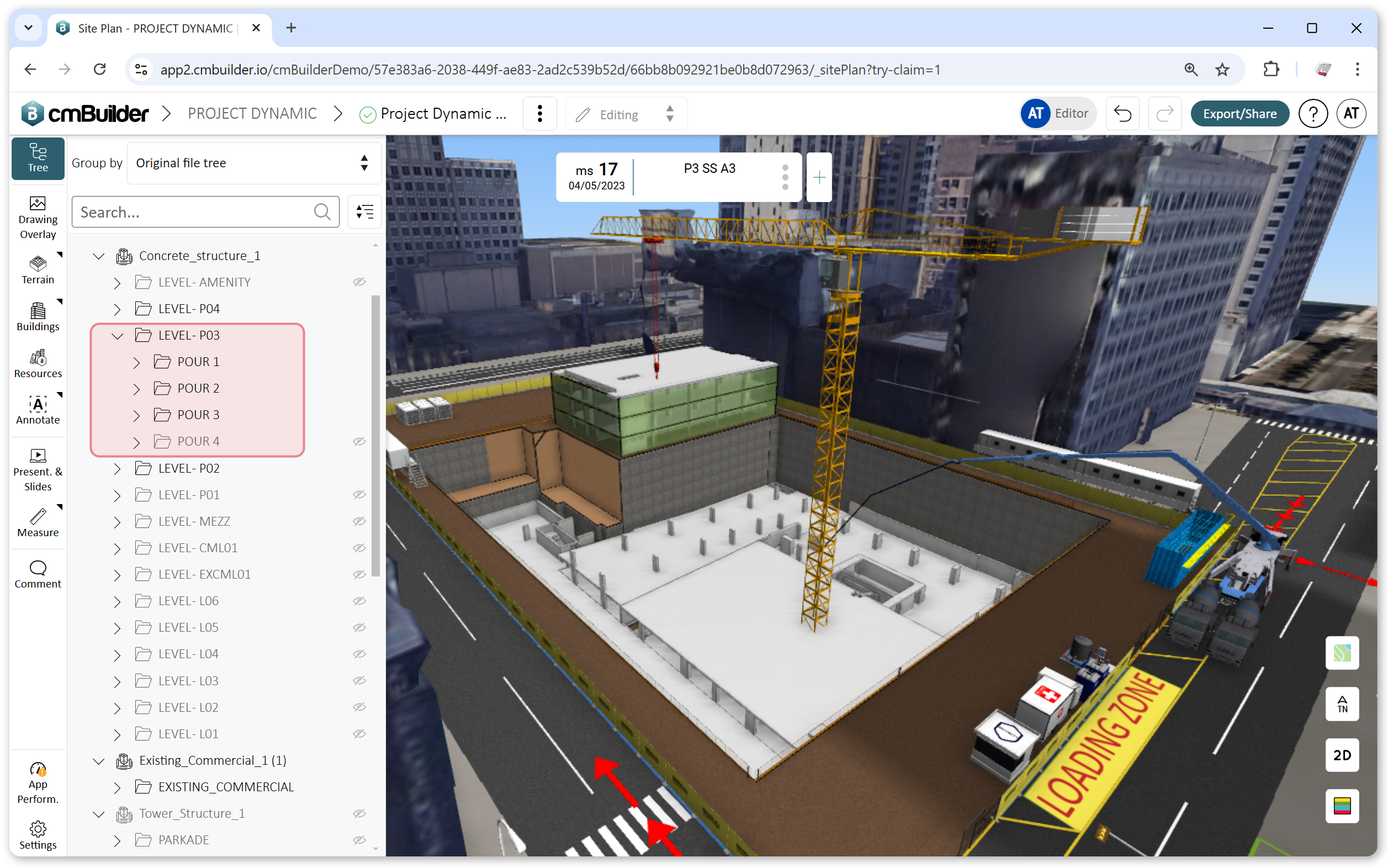The image size is (1388, 868).
Task: Open tree filter list options icon
Action: (x=364, y=212)
